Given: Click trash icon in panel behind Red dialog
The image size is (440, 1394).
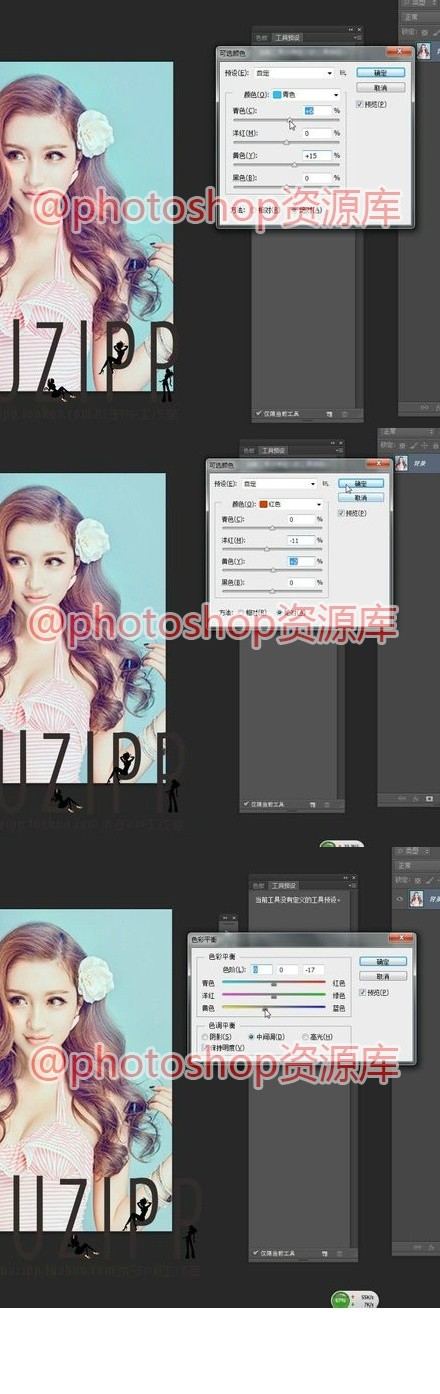Looking at the screenshot, I should 327,804.
